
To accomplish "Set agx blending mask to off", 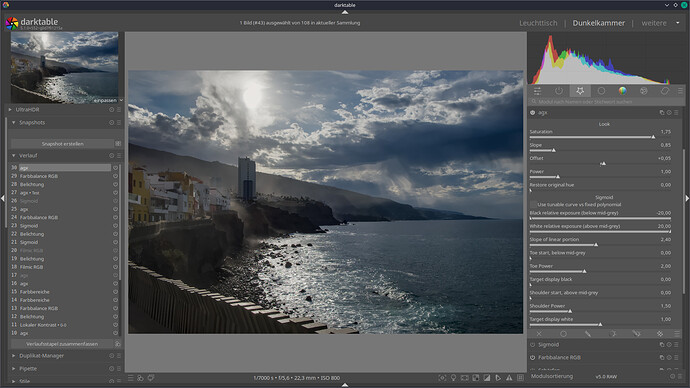I will click(x=539, y=334).
